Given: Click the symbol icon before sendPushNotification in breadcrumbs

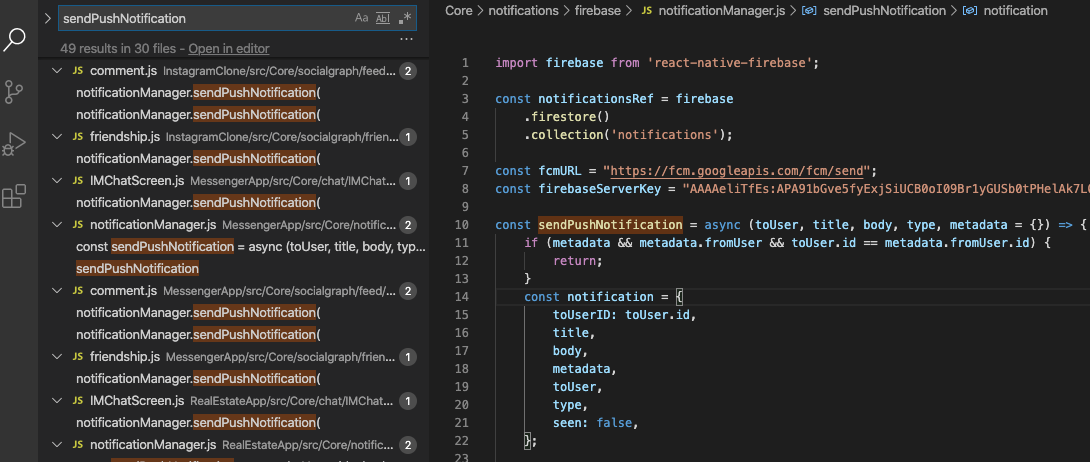Looking at the screenshot, I should [x=808, y=11].
